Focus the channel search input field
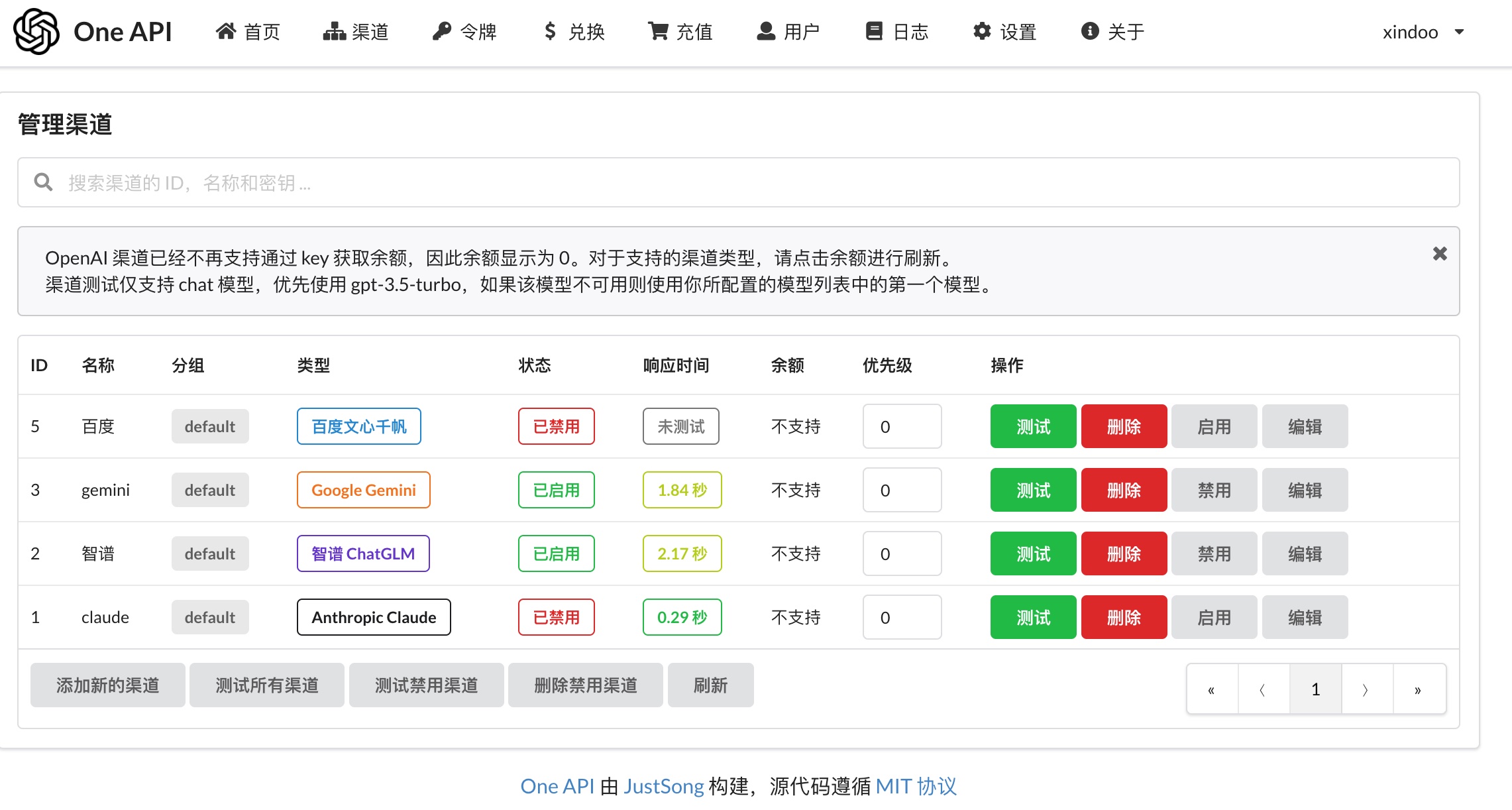Viewport: 1512px width, 810px height. pyautogui.click(x=738, y=182)
